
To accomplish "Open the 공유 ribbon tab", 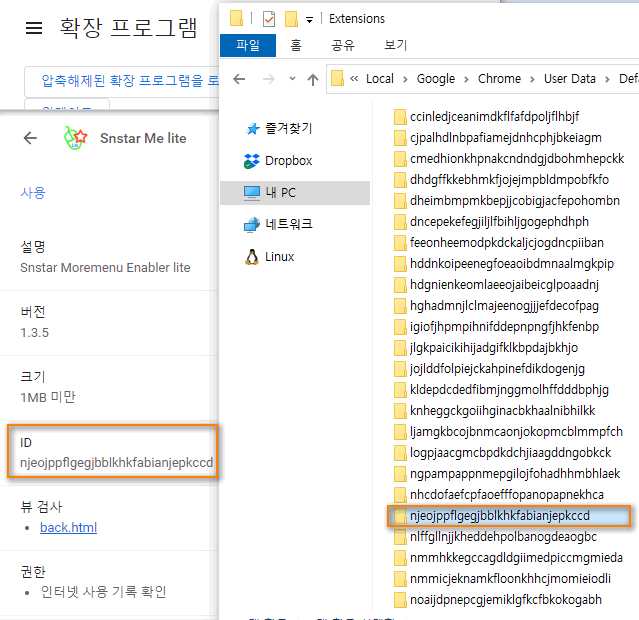I will (343, 45).
